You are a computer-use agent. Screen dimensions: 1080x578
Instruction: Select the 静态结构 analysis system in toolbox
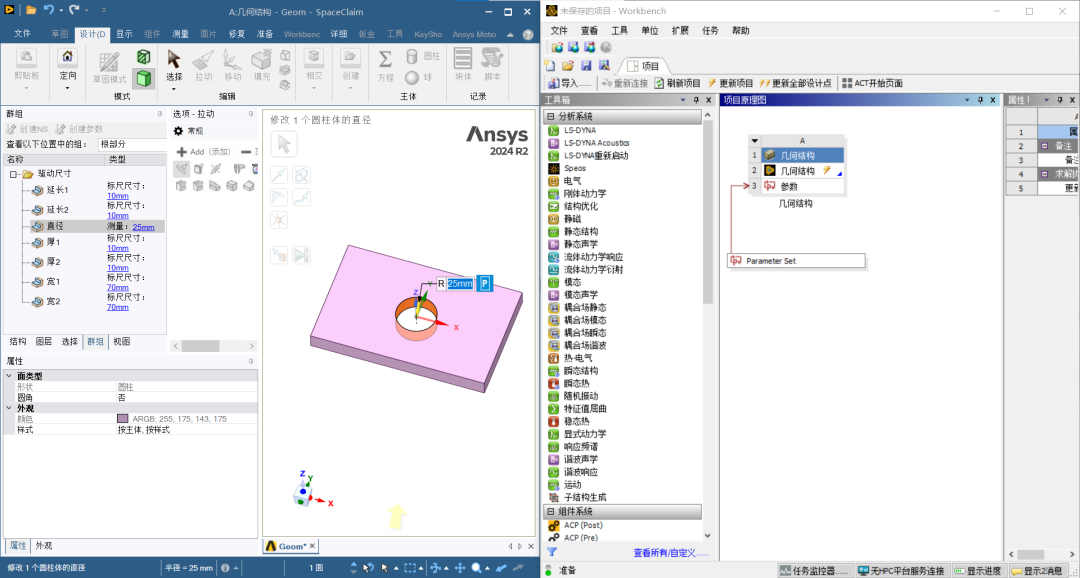581,231
